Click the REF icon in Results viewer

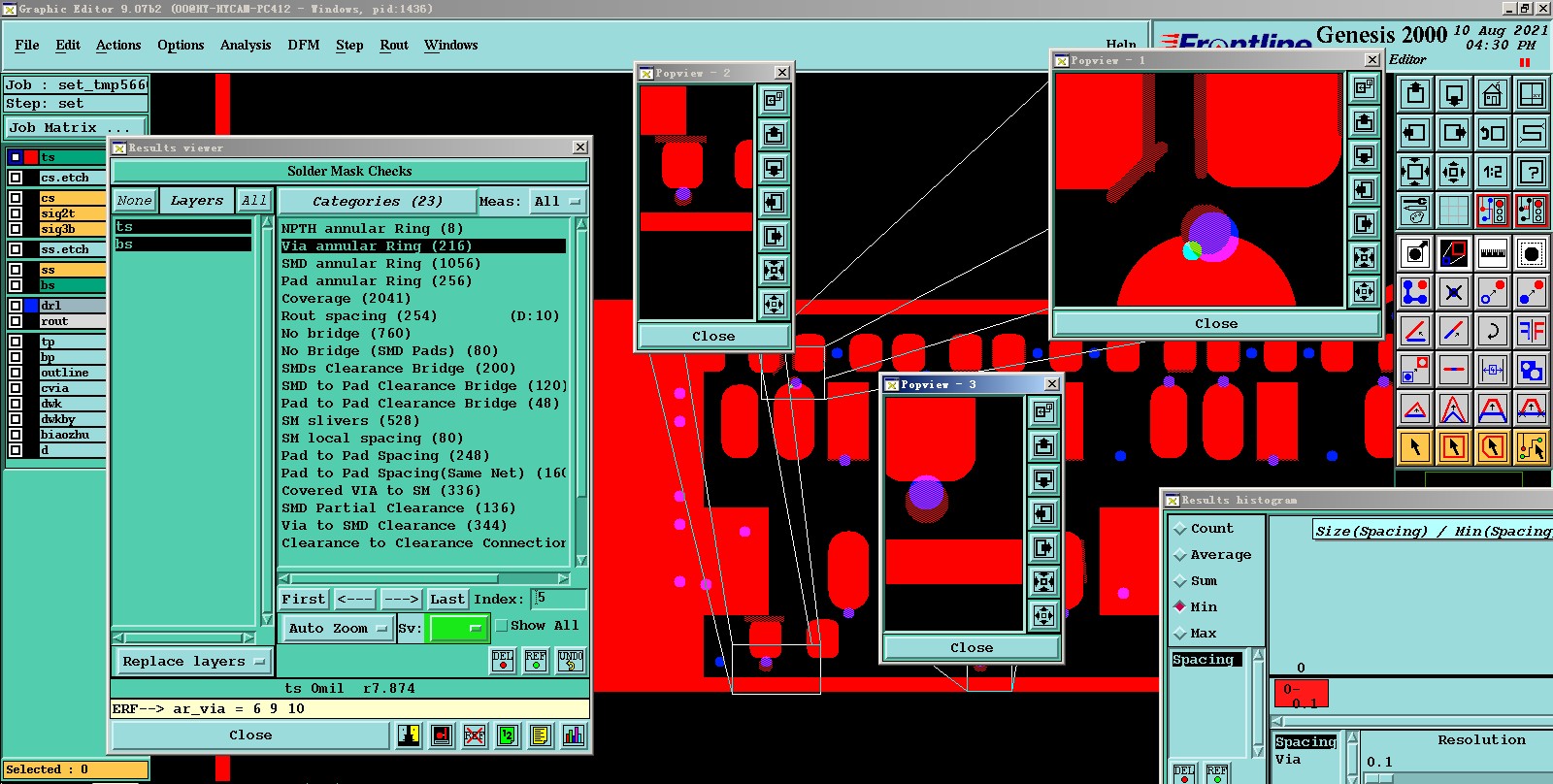536,661
